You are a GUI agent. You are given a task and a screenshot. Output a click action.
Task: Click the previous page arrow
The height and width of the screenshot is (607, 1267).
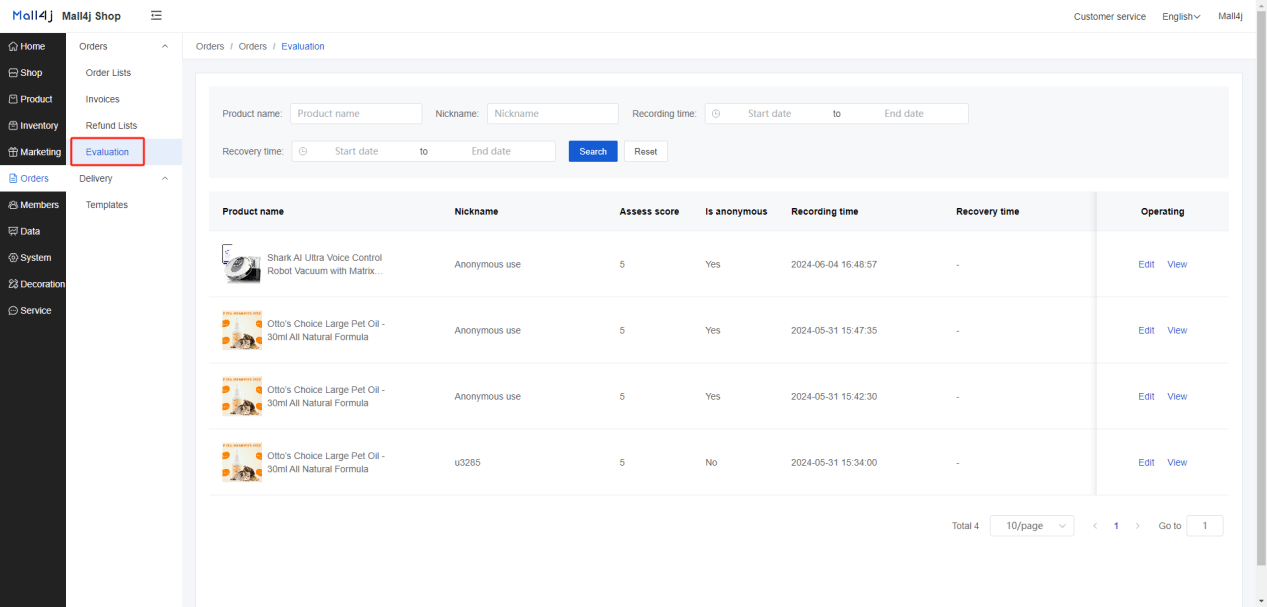point(1095,526)
